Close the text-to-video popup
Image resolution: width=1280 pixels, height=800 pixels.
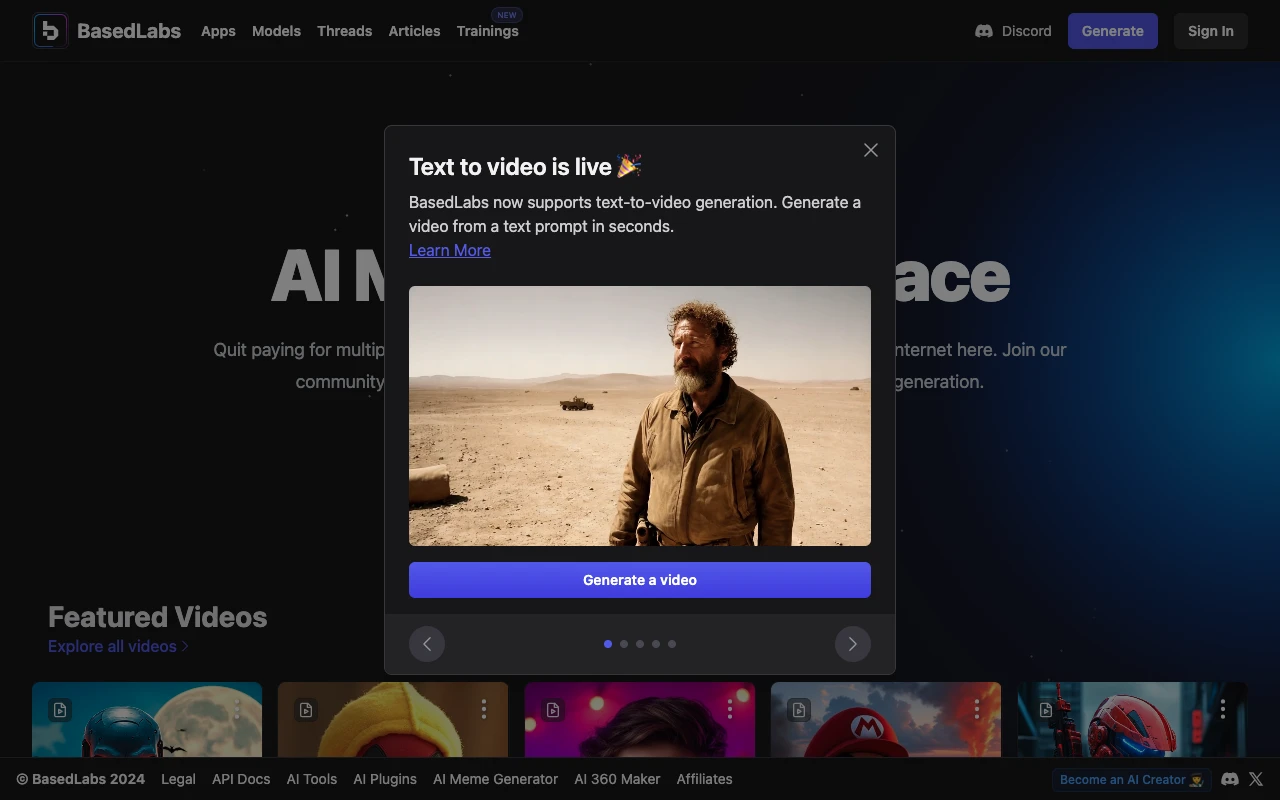870,150
